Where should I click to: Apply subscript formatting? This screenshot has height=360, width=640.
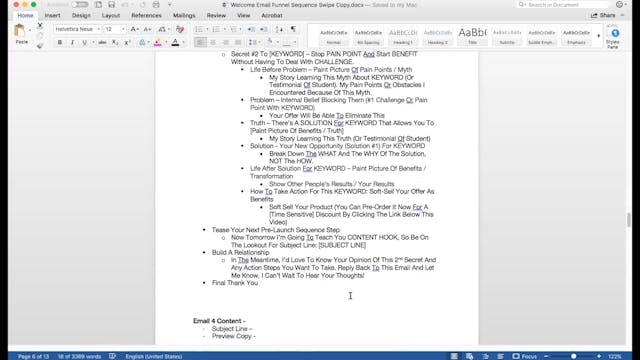click(x=115, y=42)
